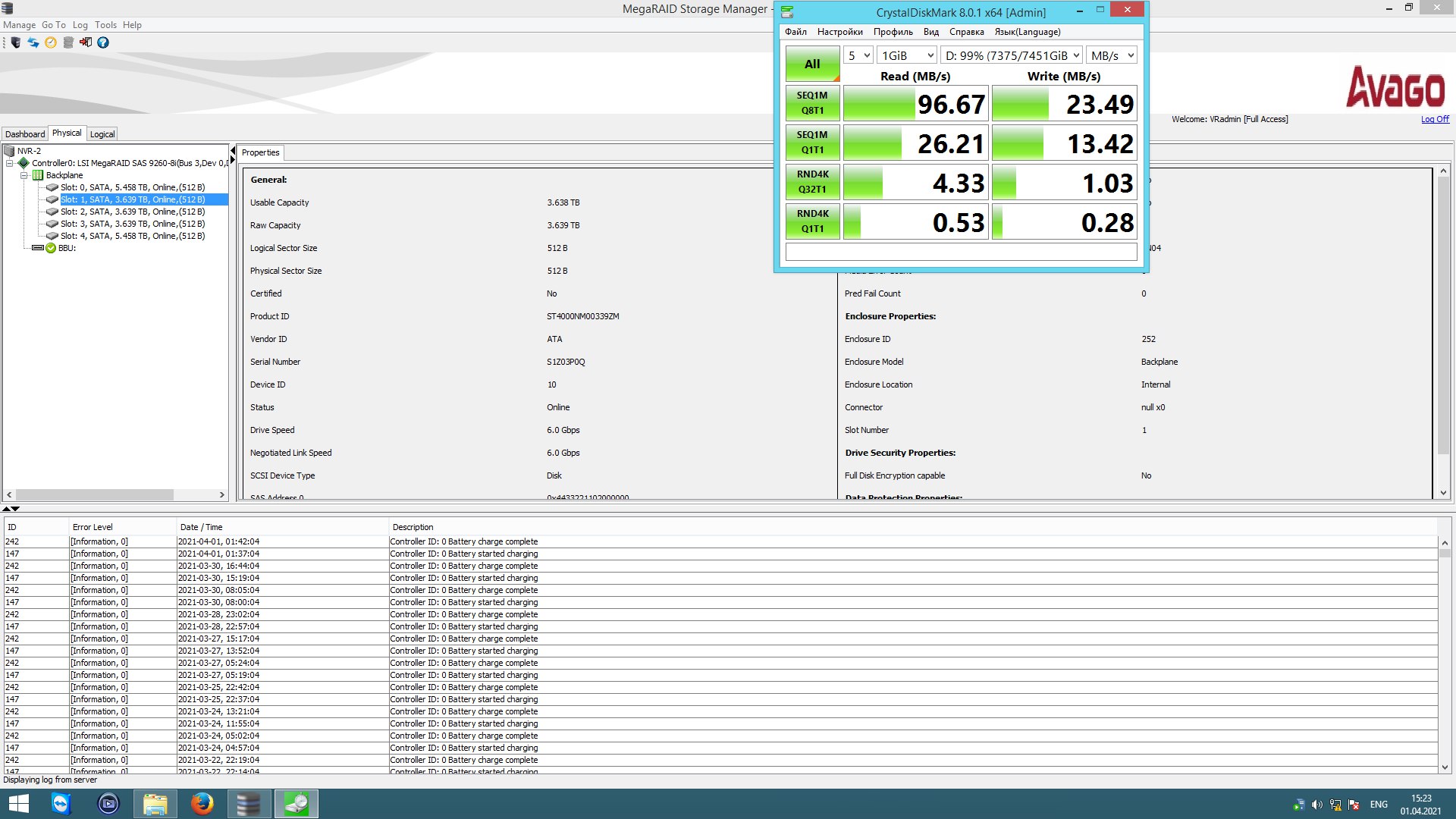Open the media player taskbar icon
This screenshot has height=819, width=1456.
pos(108,804)
